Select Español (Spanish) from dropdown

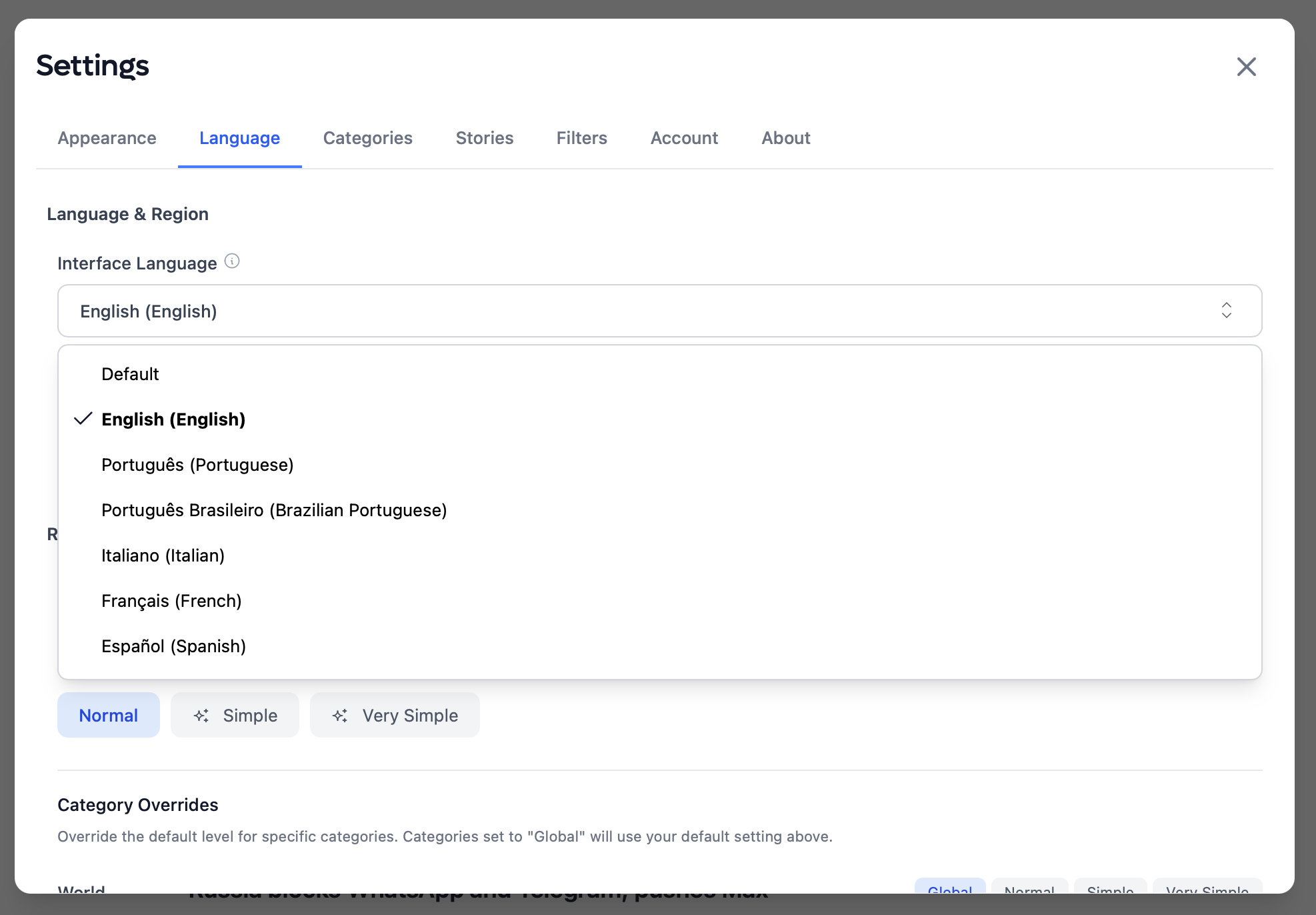pyautogui.click(x=173, y=646)
